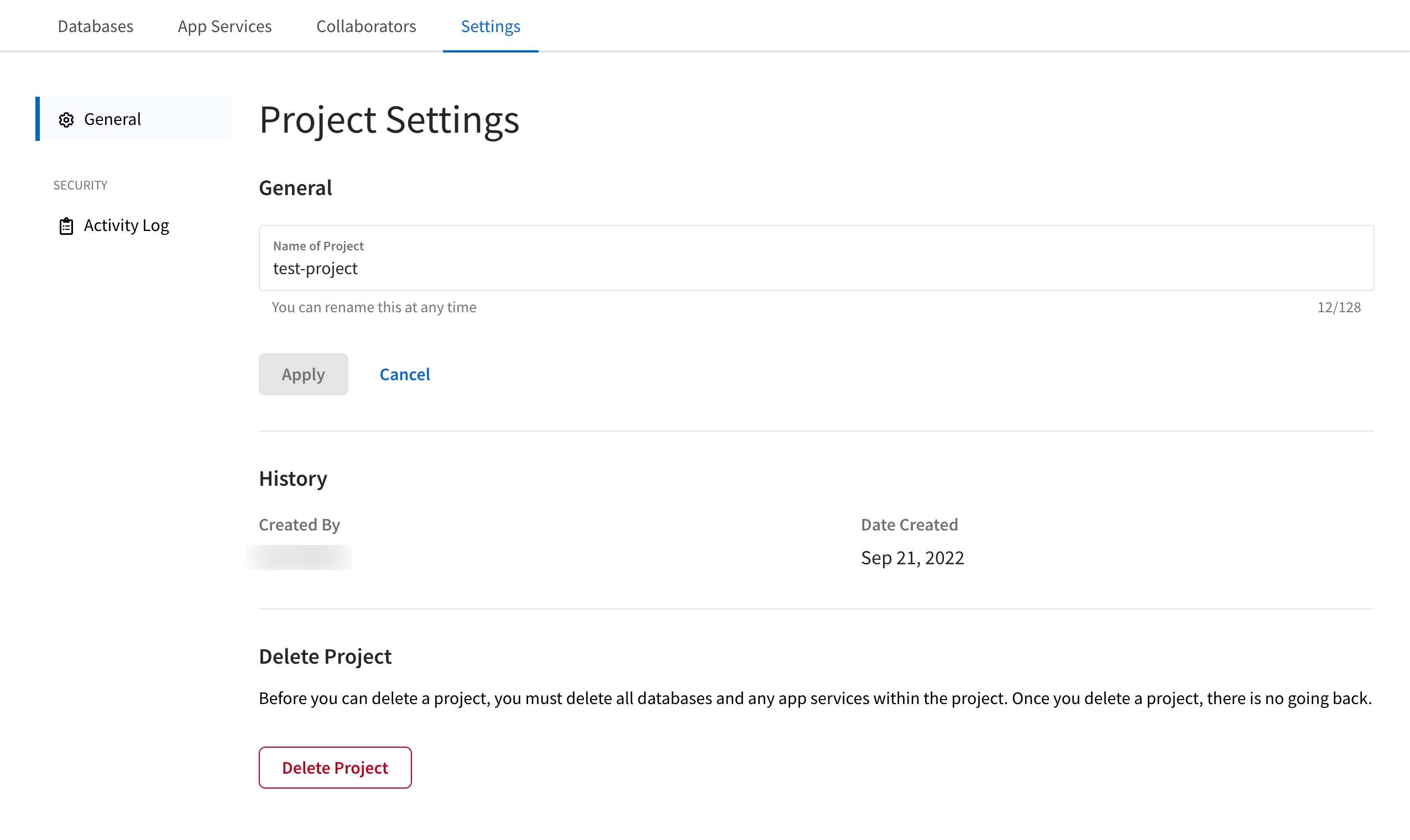The image size is (1410, 840).
Task: Click the Cancel link
Action: [404, 374]
